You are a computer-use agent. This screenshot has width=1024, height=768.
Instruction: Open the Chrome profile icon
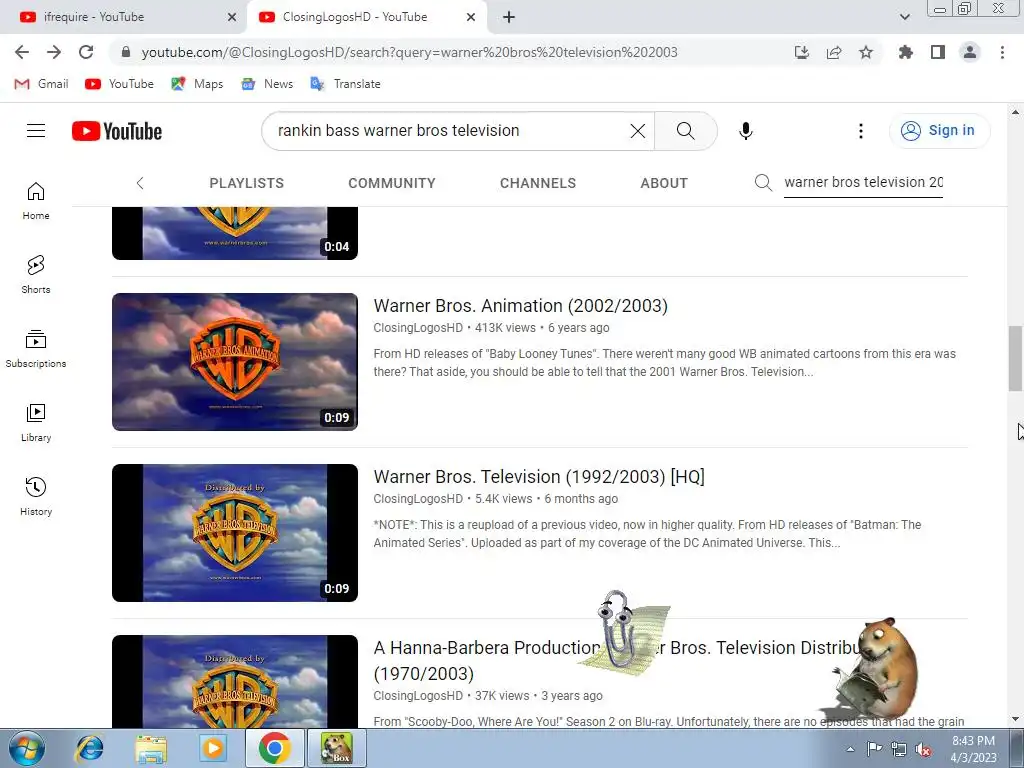coord(970,52)
